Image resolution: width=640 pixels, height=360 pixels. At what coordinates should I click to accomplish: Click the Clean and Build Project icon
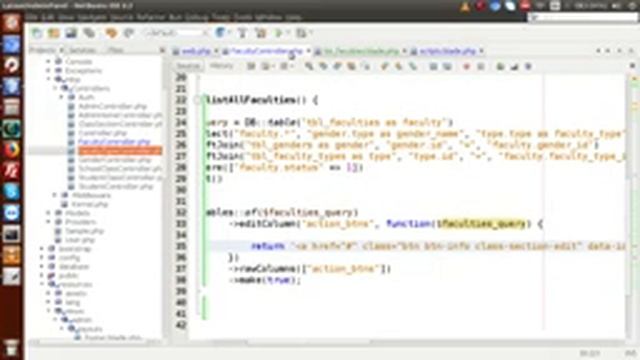click(260, 33)
